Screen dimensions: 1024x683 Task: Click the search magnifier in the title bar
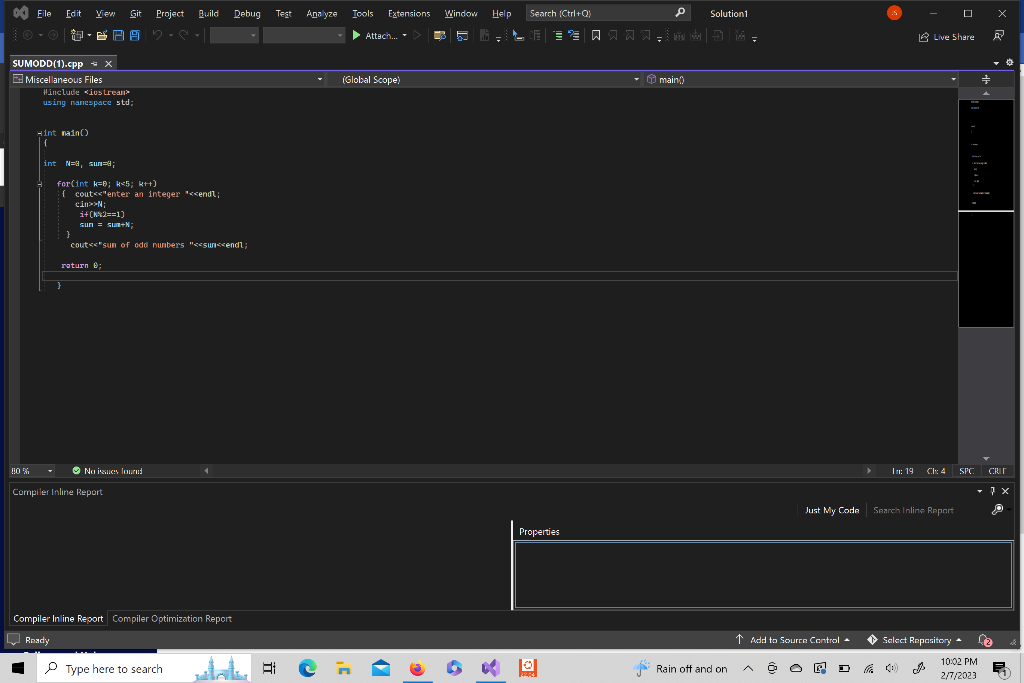[680, 13]
